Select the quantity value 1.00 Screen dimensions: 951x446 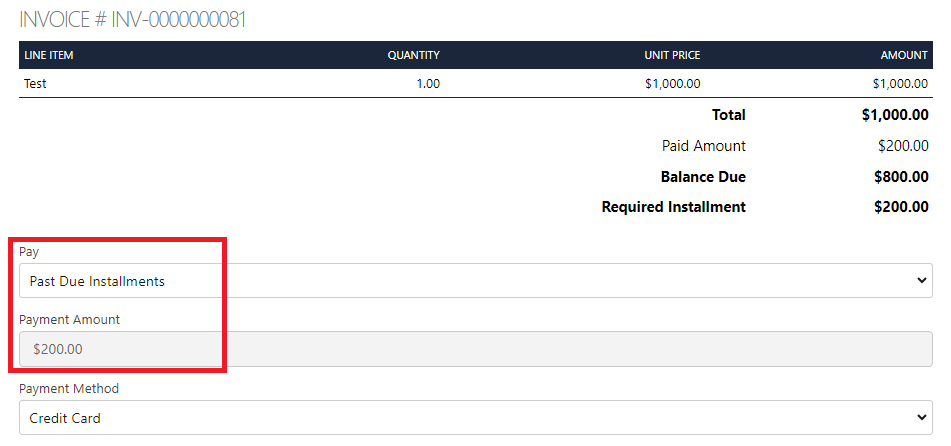[x=428, y=84]
